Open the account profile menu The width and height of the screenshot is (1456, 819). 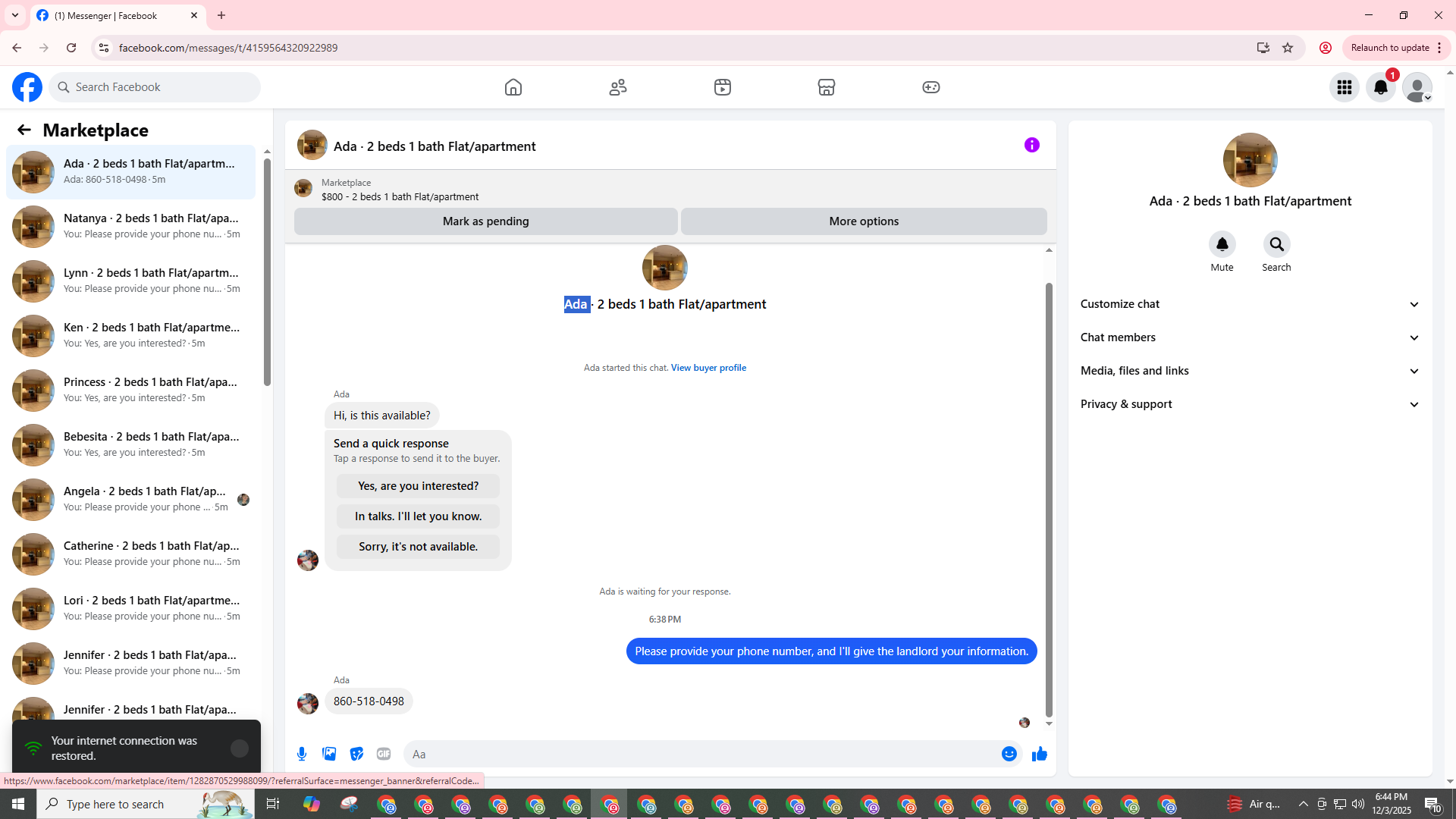1417,87
